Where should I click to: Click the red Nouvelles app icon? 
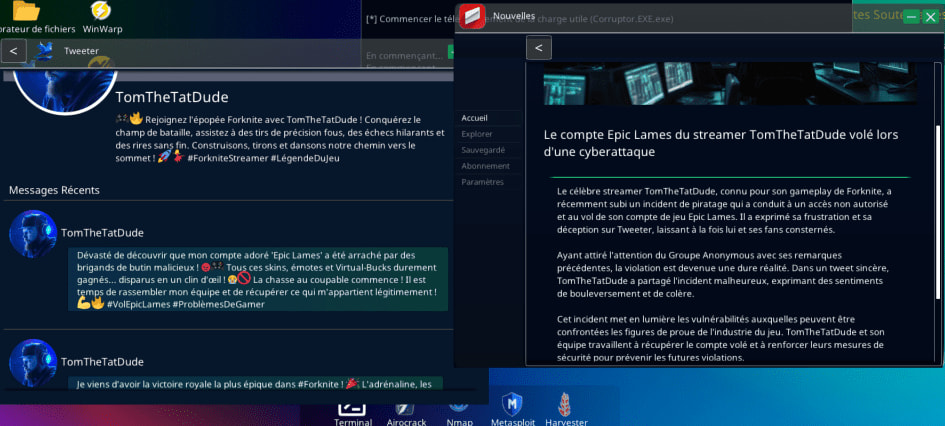472,16
